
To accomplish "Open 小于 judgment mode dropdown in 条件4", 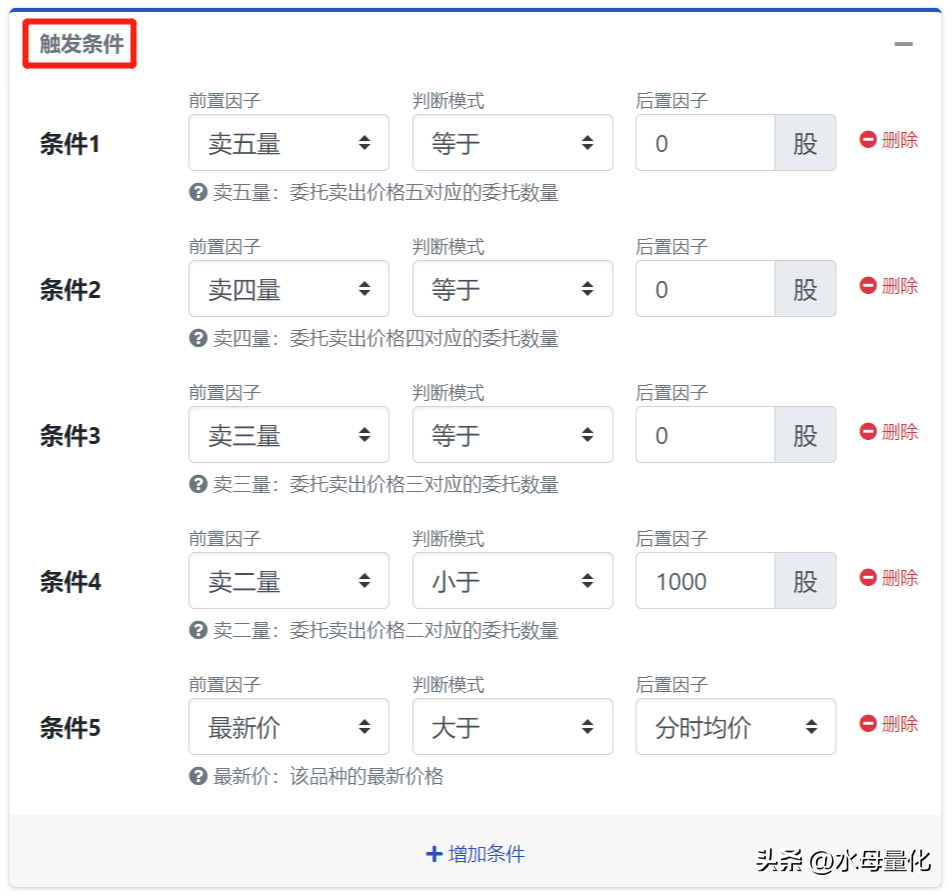I will [512, 581].
